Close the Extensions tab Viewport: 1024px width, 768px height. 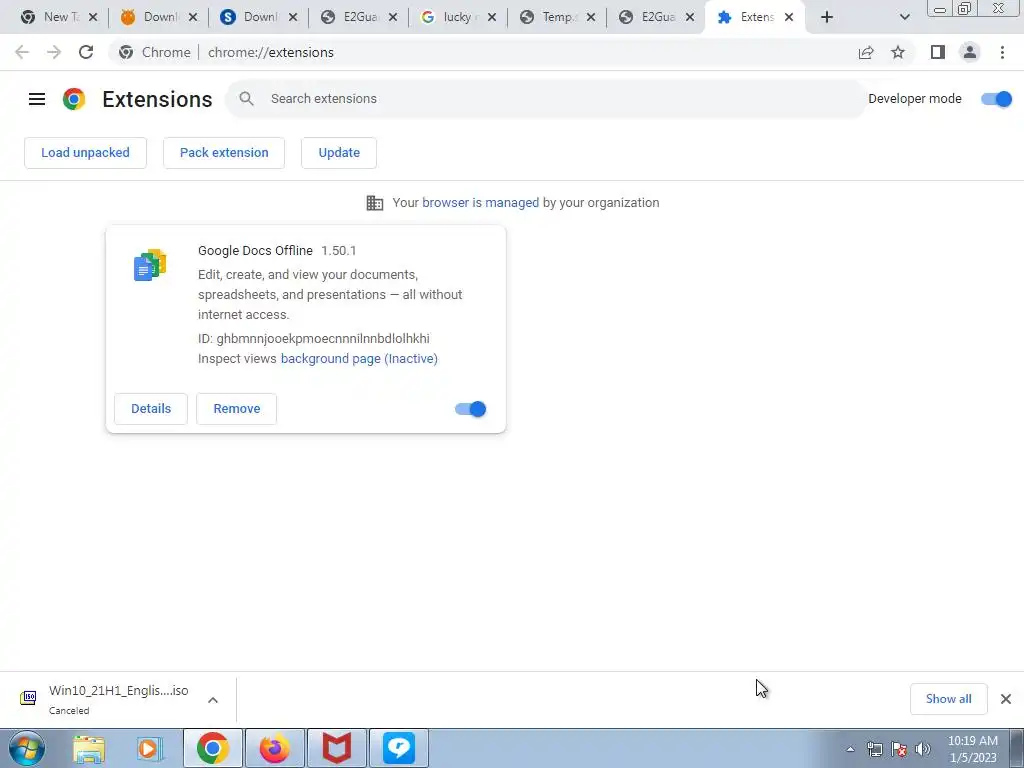(789, 18)
